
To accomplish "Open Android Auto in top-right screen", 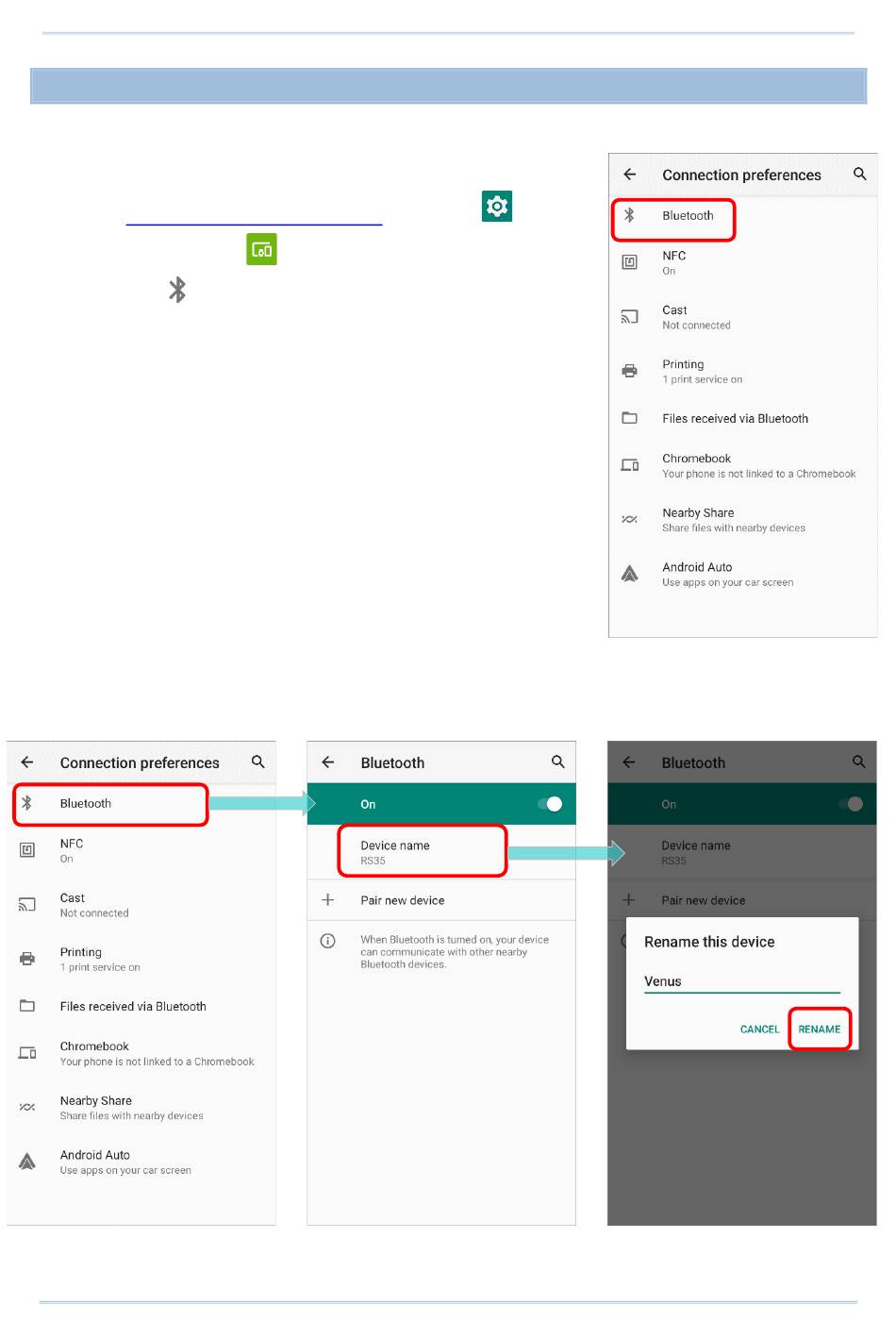I will (x=743, y=575).
